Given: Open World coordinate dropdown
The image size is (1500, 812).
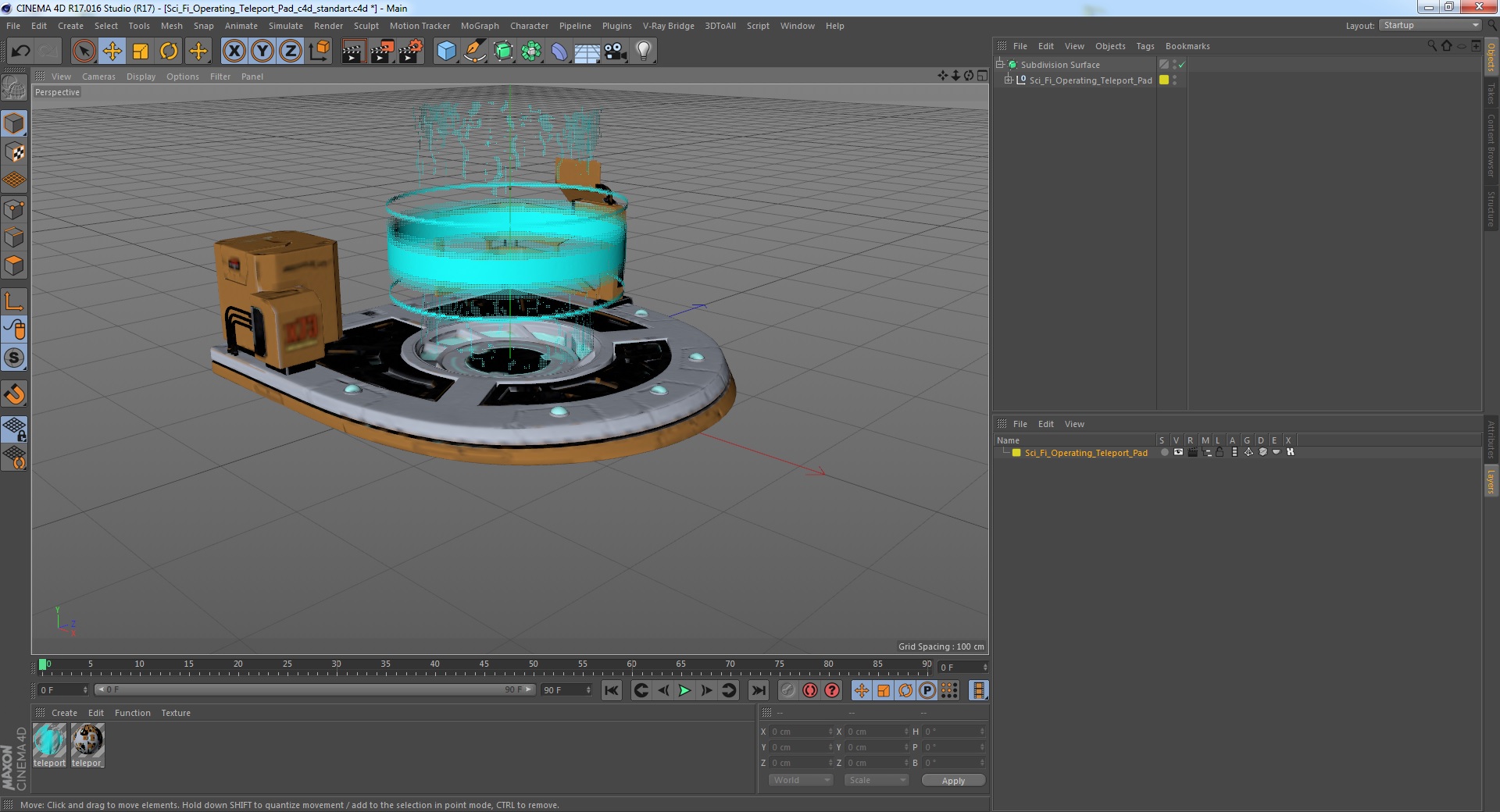Looking at the screenshot, I should pyautogui.click(x=800, y=780).
